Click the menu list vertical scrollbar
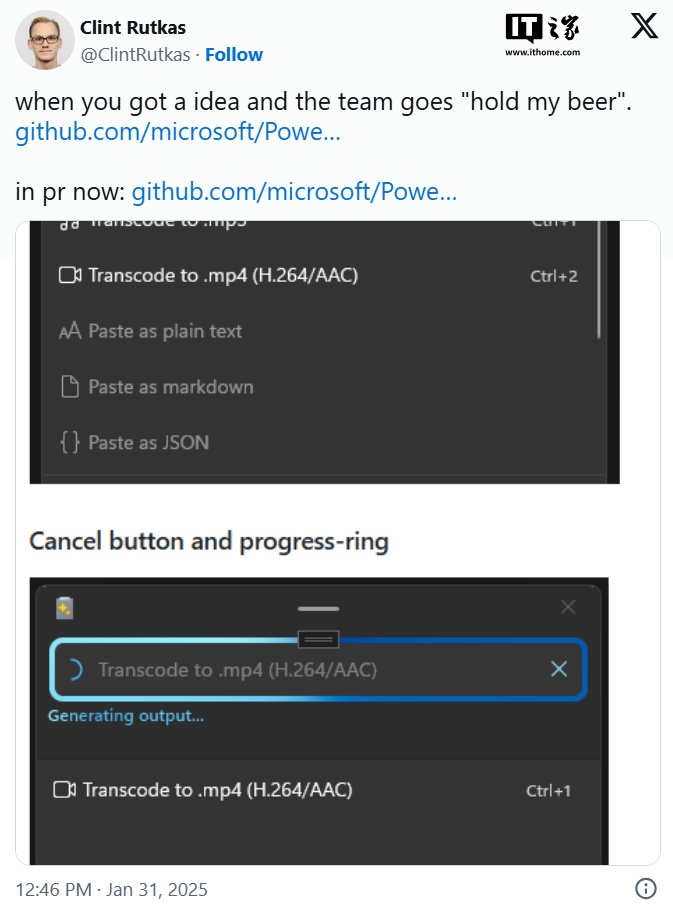 (x=598, y=279)
